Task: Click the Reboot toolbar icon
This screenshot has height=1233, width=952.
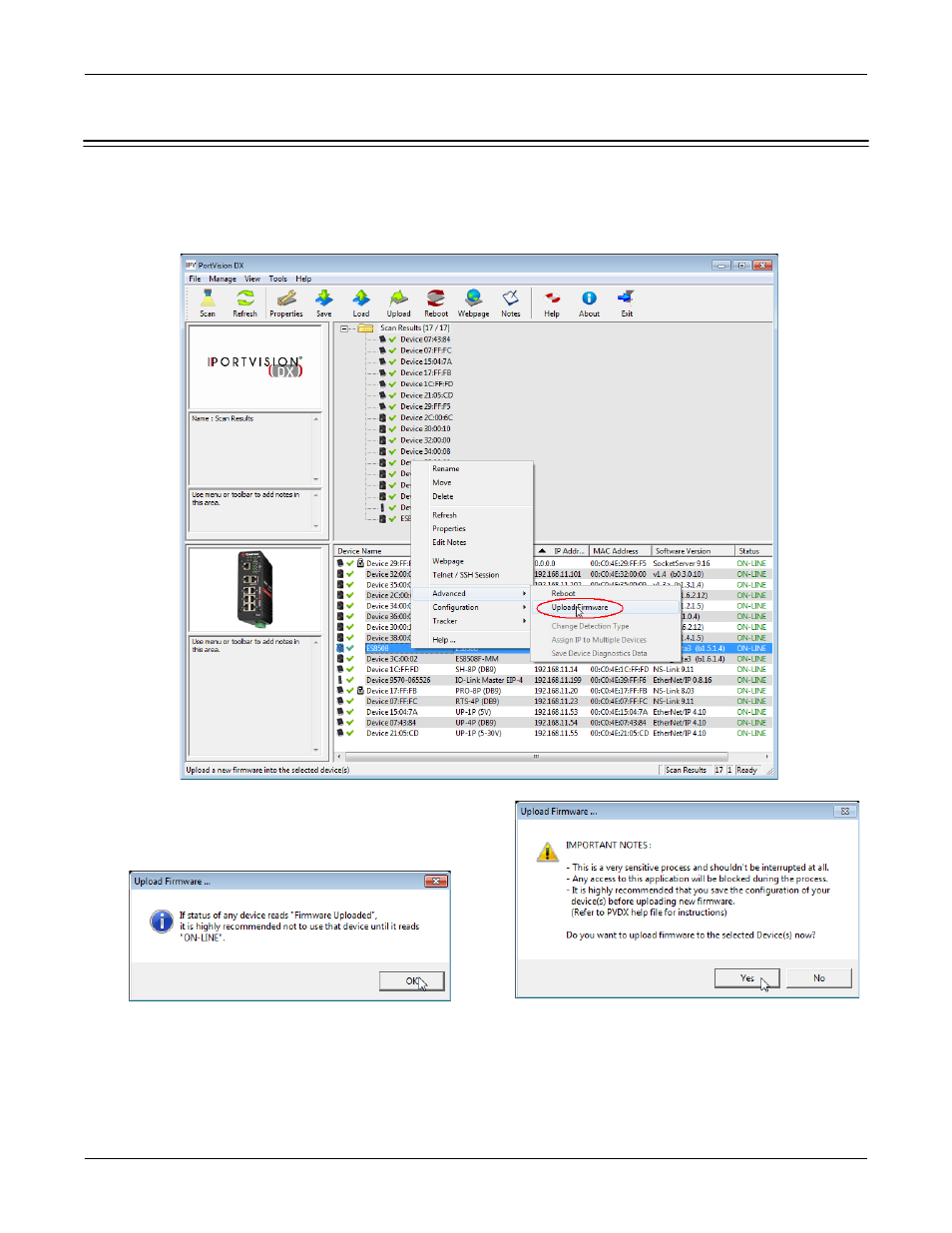Action: tap(436, 299)
